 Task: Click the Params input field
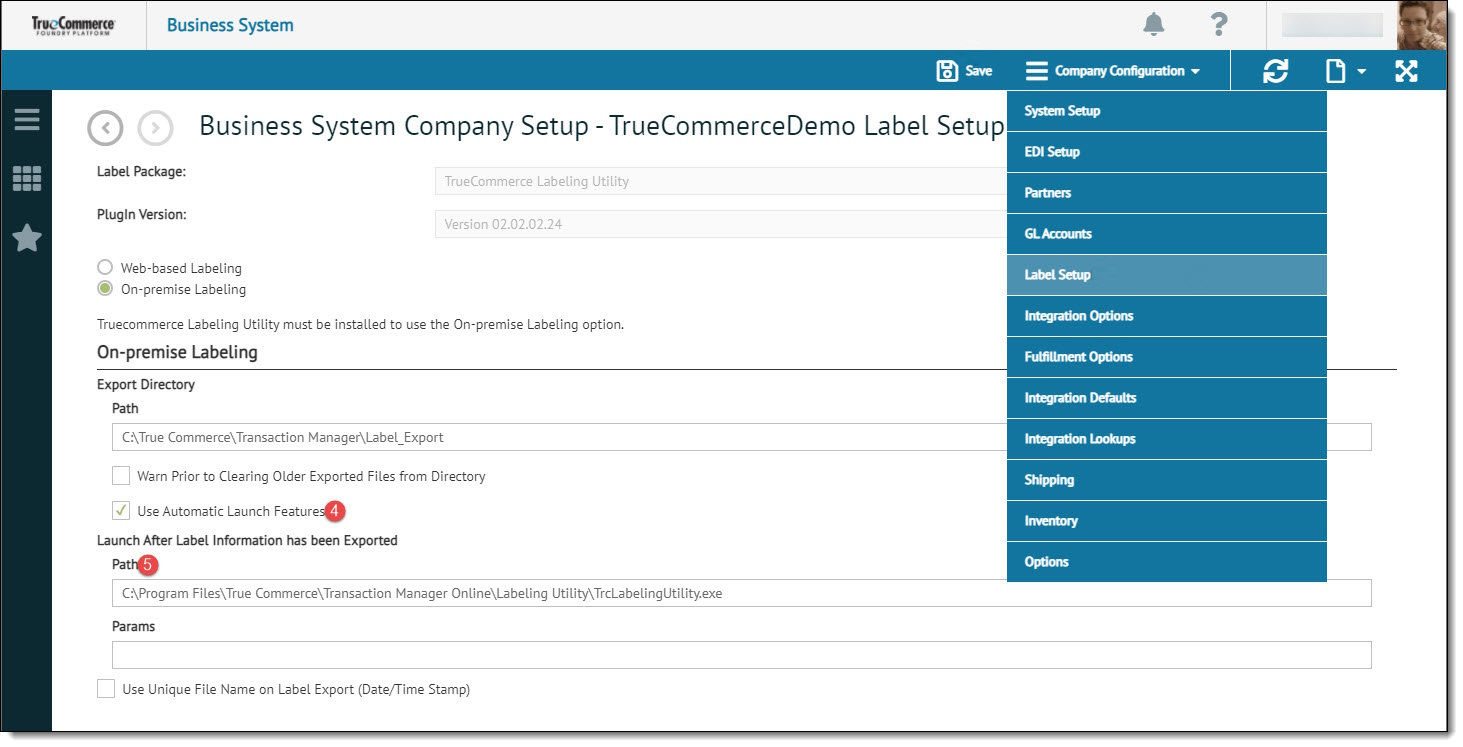(741, 655)
